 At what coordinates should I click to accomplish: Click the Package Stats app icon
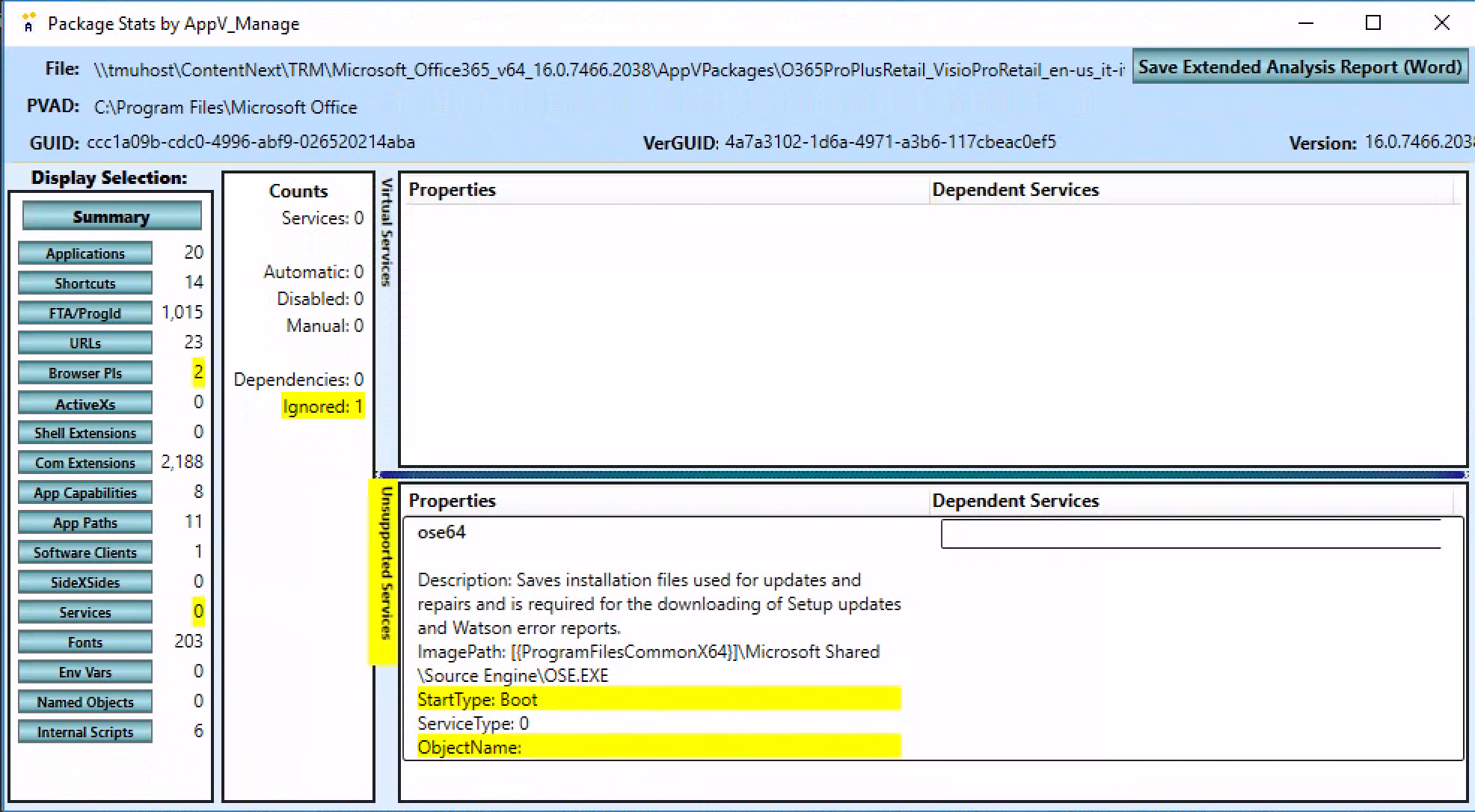coord(28,22)
